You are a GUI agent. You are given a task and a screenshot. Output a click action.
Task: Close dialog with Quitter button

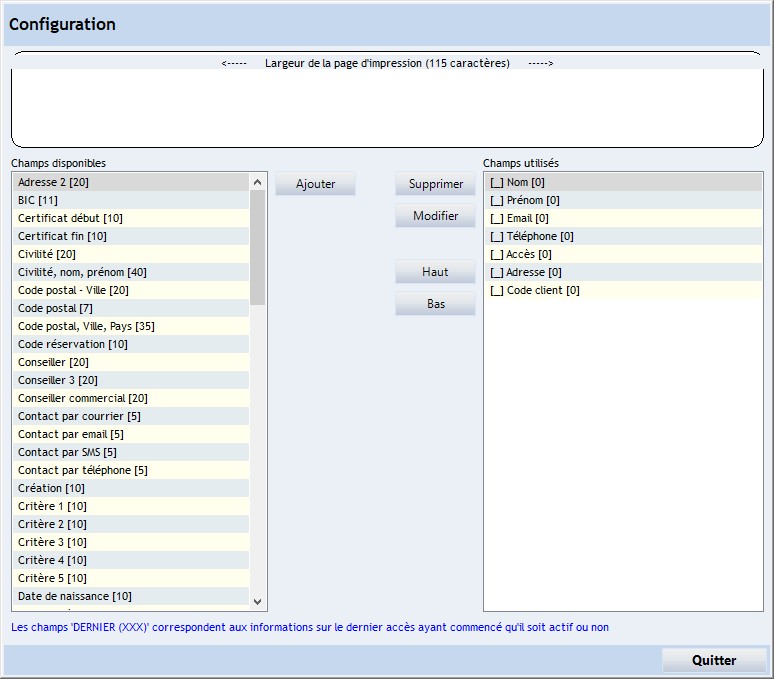[x=713, y=660]
